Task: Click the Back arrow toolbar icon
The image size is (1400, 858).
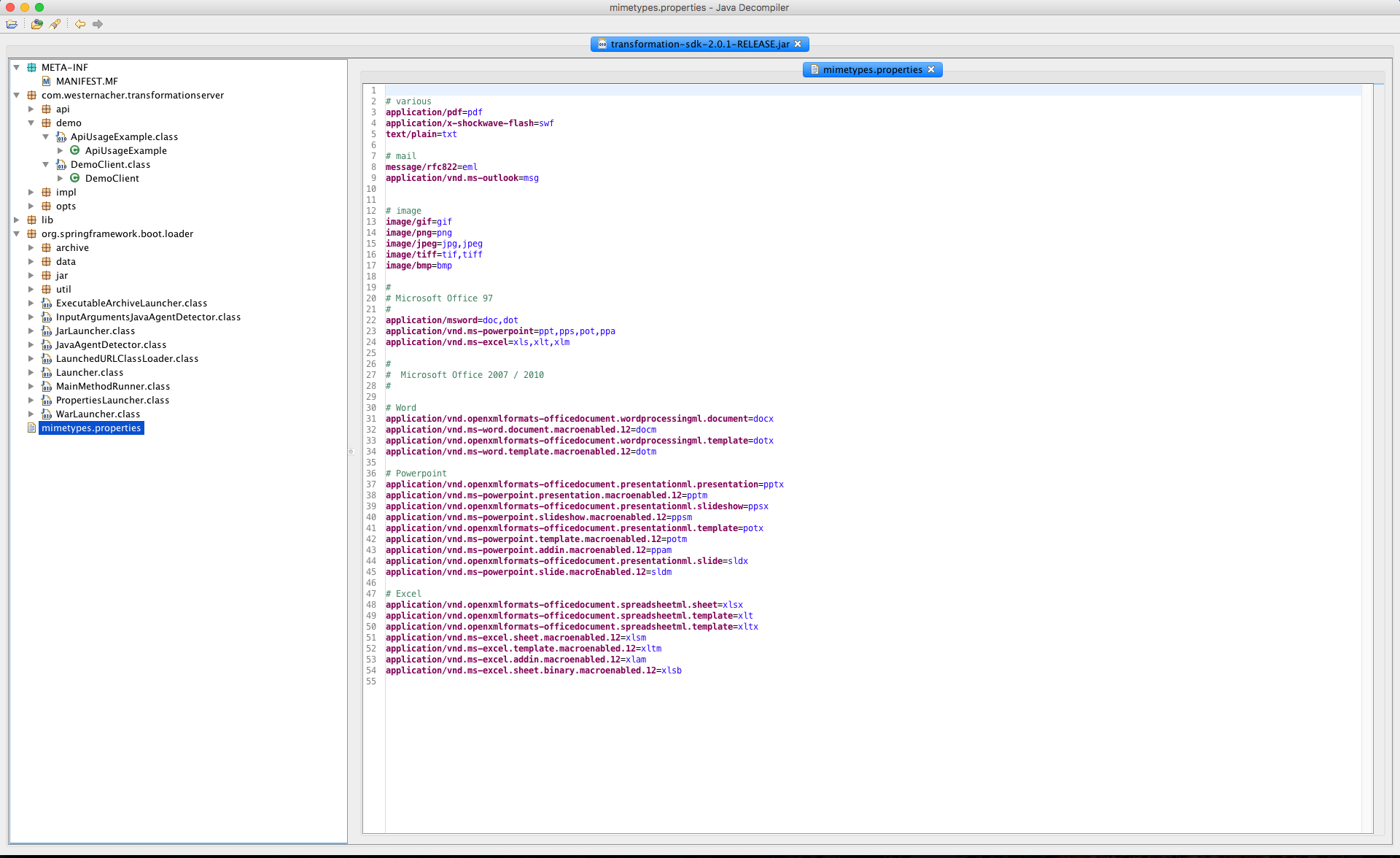Action: (x=80, y=24)
